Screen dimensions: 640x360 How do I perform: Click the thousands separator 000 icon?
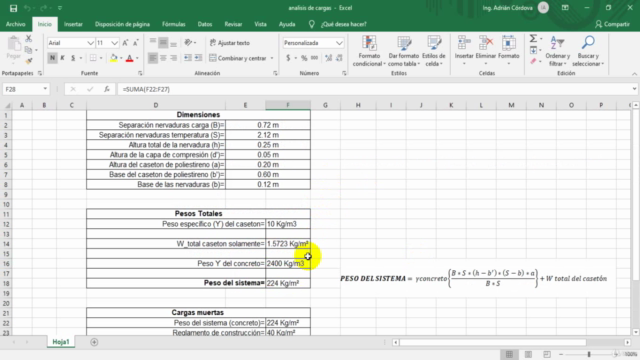(314, 58)
